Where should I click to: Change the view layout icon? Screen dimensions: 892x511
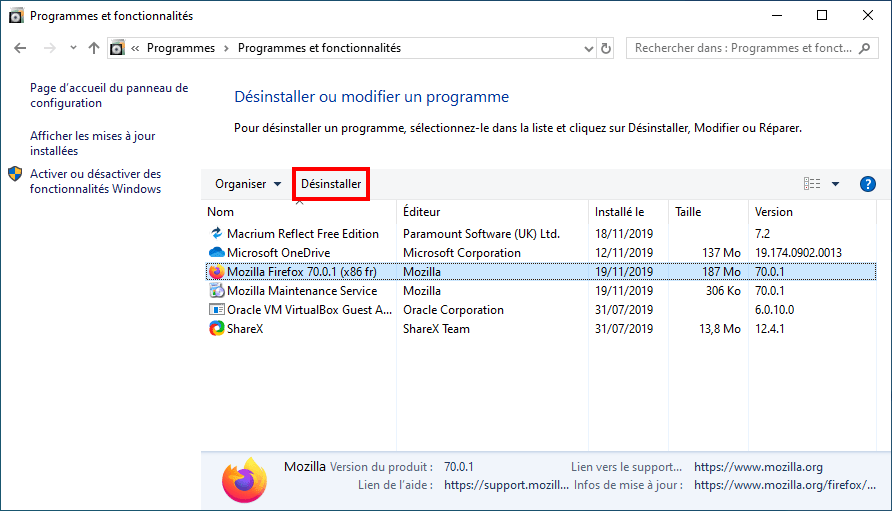[812, 184]
